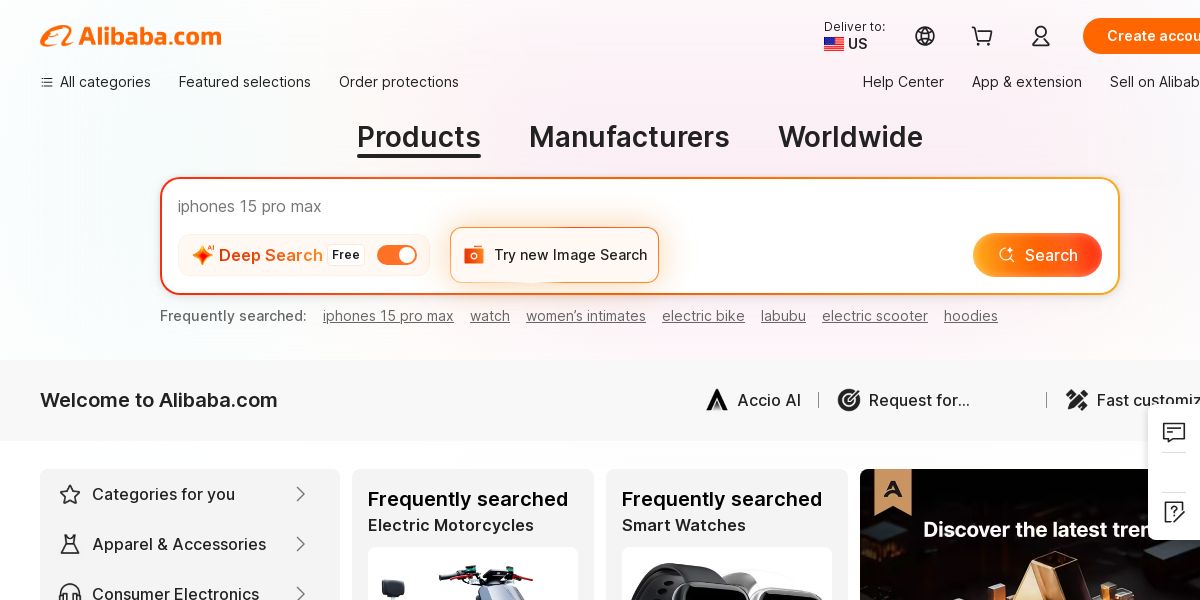Expand Apparel & Accessories chevron
1200x600 pixels.
300,544
